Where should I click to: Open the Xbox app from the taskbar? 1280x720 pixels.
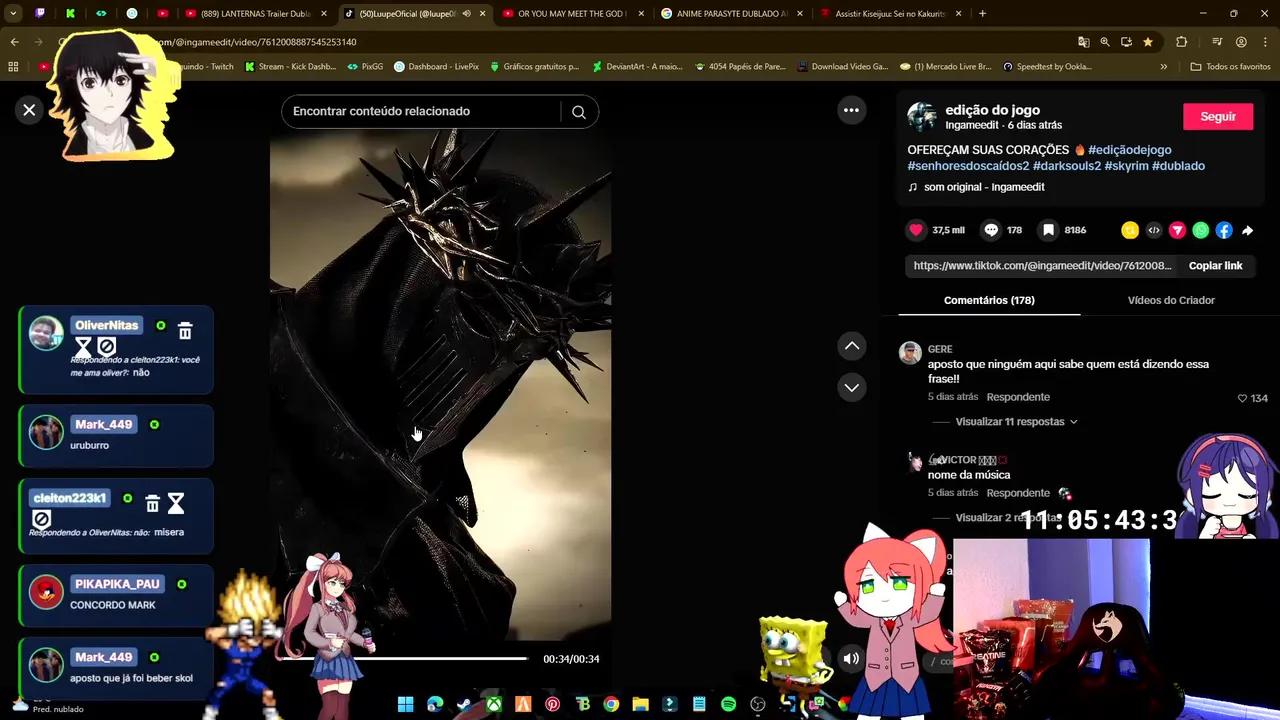click(494, 705)
